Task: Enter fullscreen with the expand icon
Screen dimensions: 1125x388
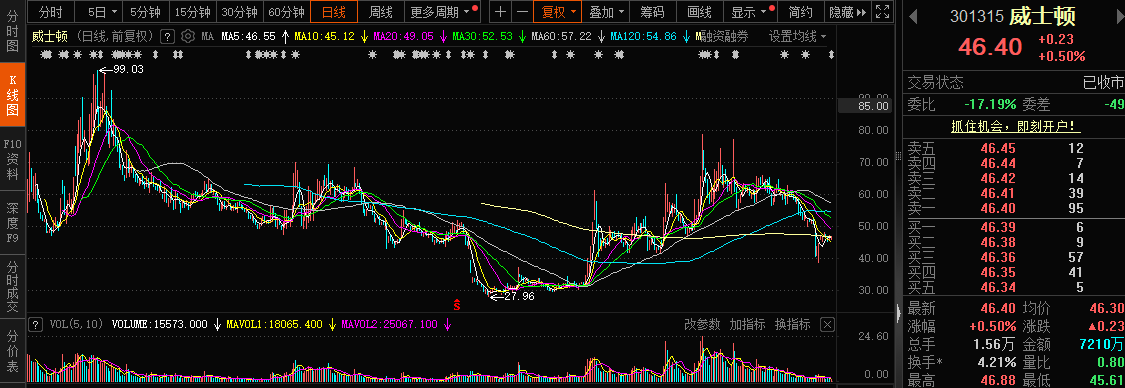Action: point(883,11)
